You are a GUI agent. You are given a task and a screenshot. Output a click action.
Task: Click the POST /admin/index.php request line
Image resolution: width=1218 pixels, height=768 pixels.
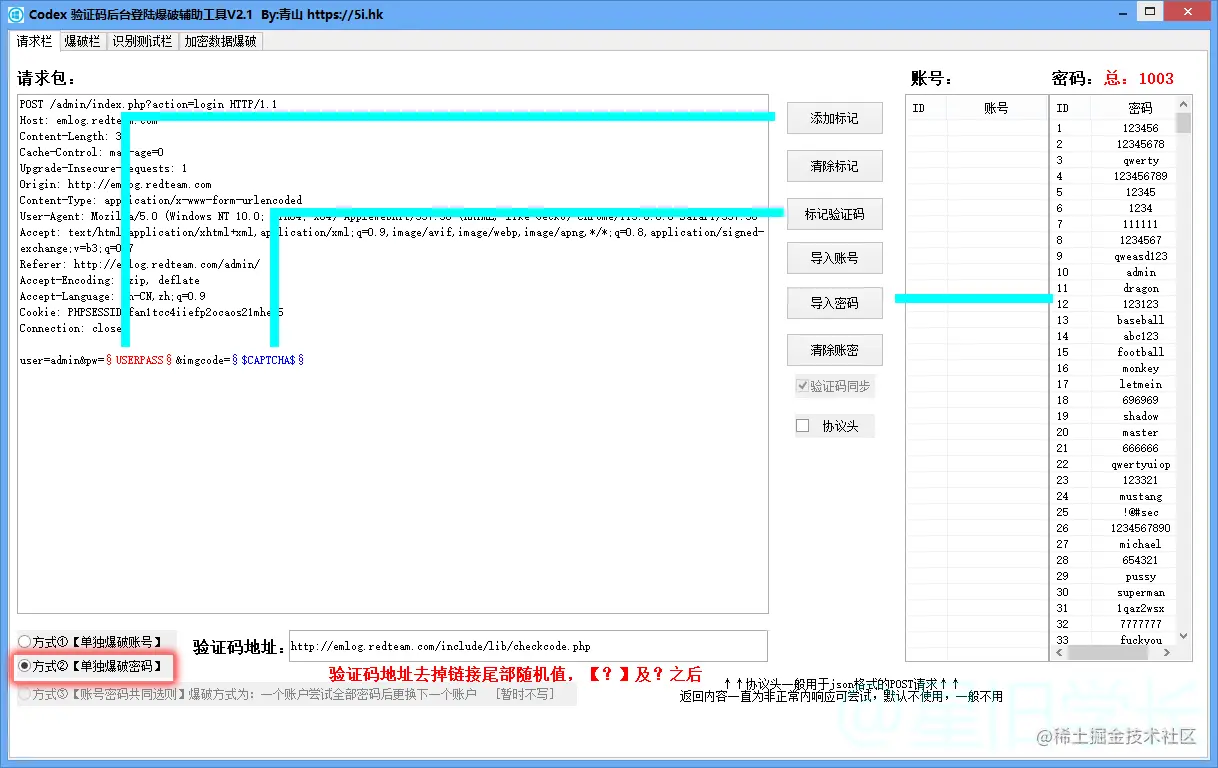pyautogui.click(x=148, y=104)
